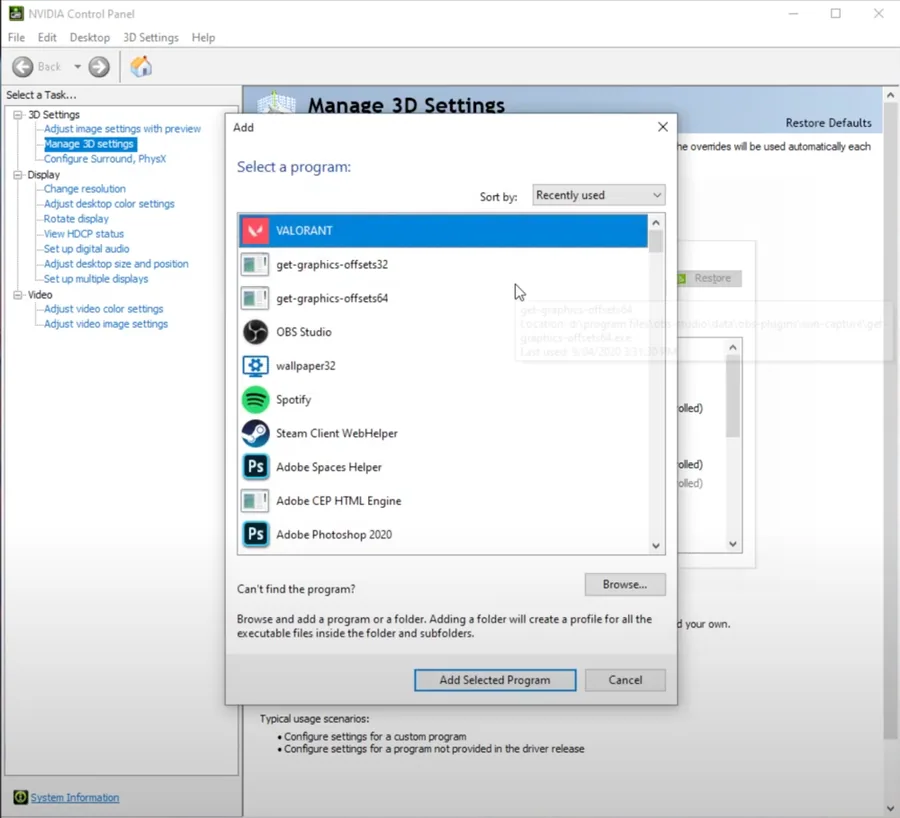Click the Browse... button
The width and height of the screenshot is (900, 818).
coord(625,584)
